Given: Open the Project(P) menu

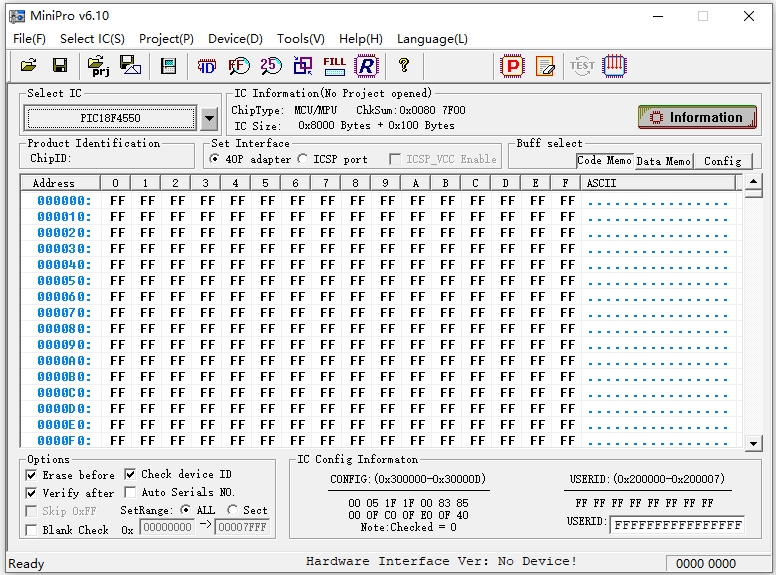Looking at the screenshot, I should 166,39.
